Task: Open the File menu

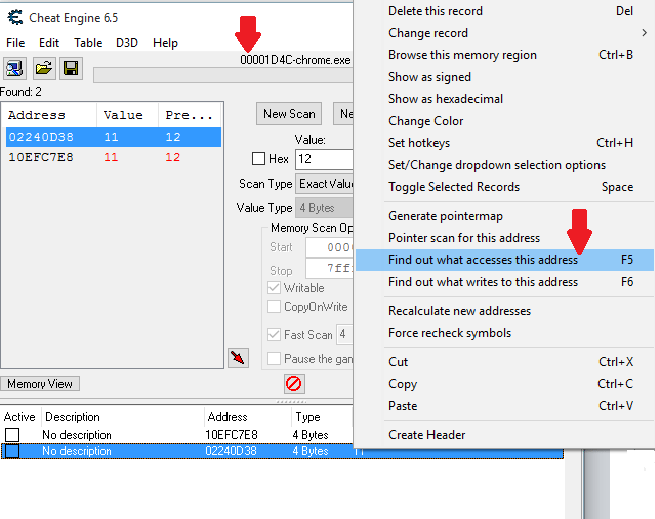Action: click(15, 43)
